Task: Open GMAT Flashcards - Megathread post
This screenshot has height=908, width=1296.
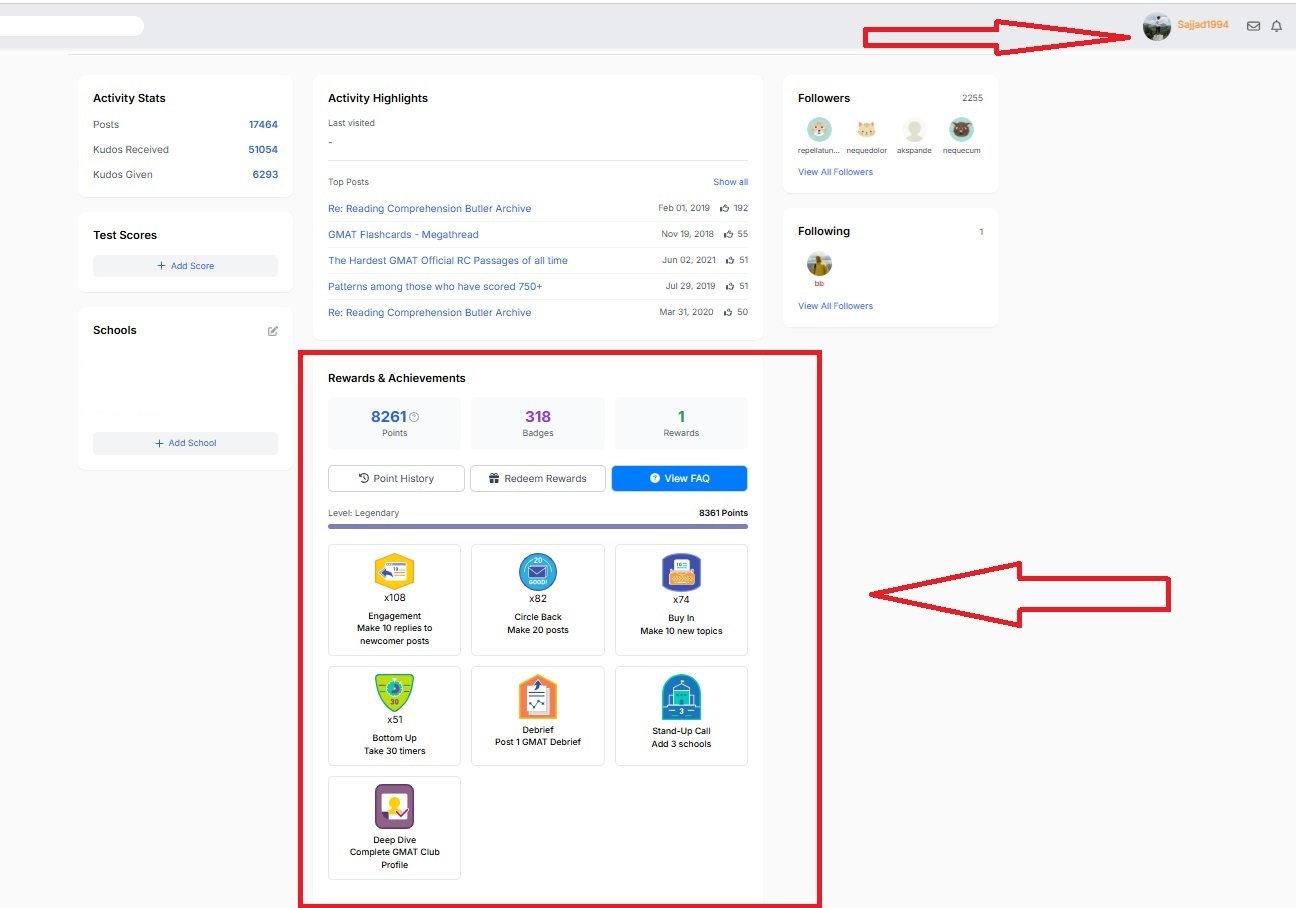Action: coord(403,234)
